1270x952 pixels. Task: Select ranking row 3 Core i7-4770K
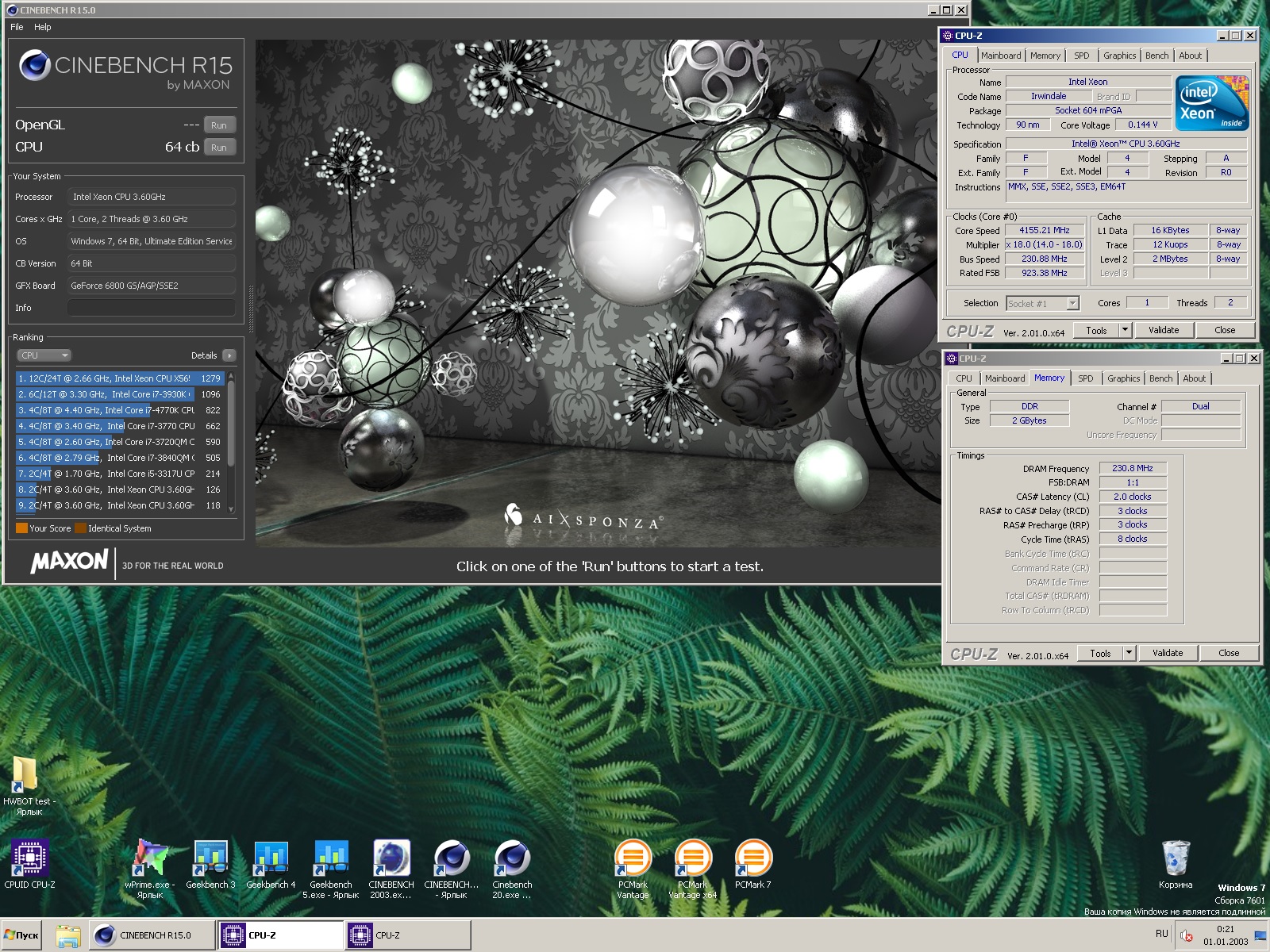click(120, 410)
